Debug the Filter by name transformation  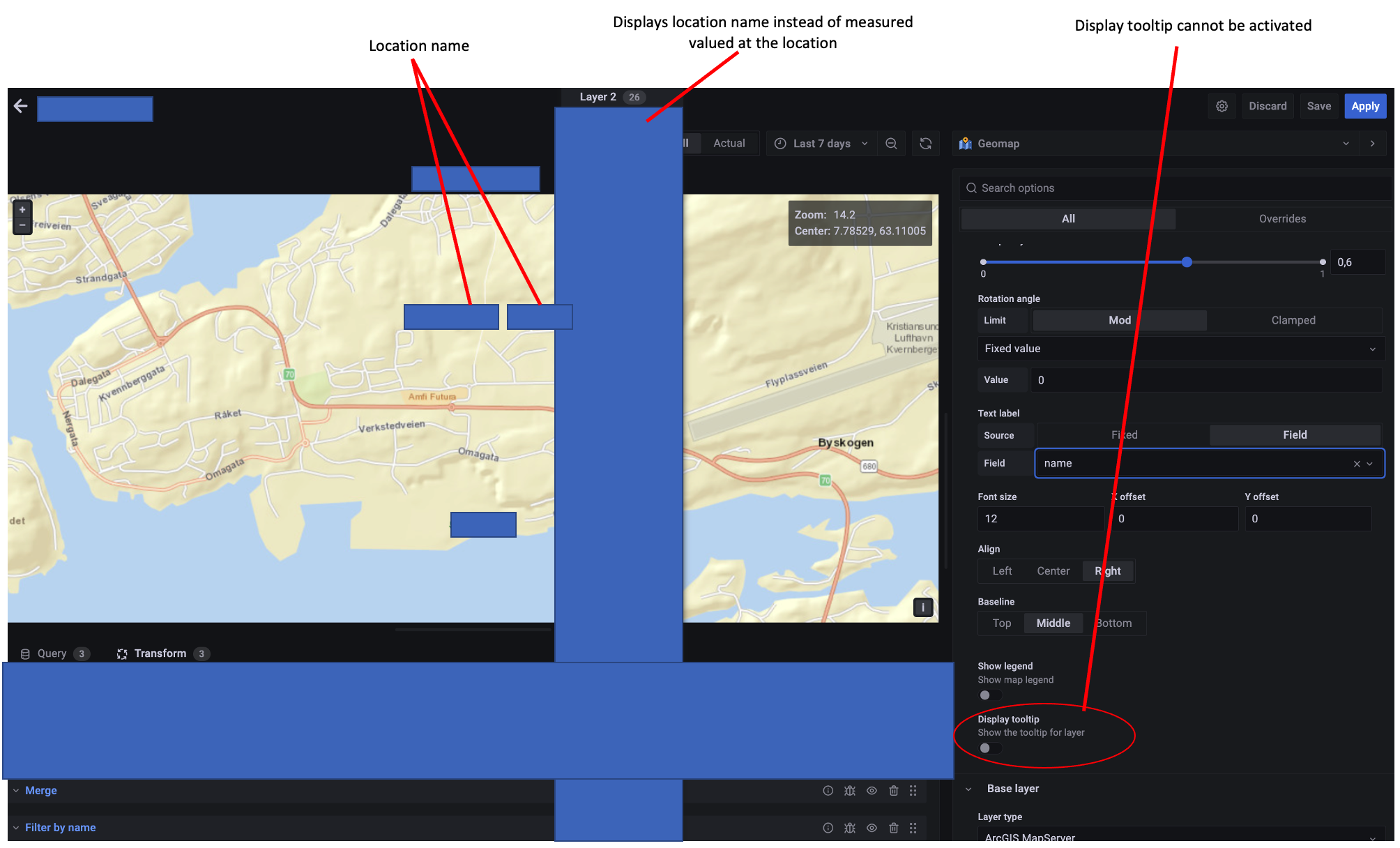[x=849, y=828]
